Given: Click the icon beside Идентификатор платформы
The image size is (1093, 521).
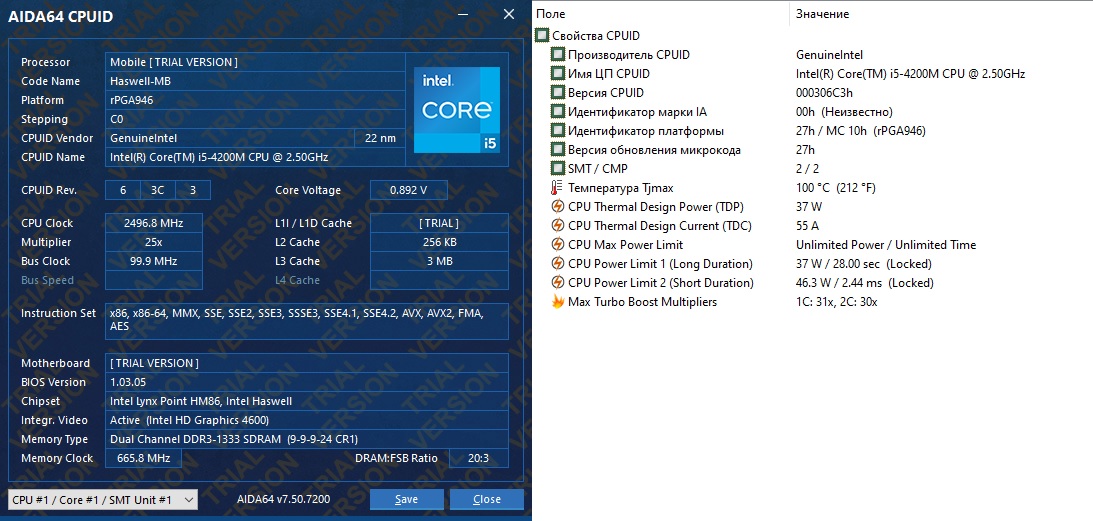Looking at the screenshot, I should 558,130.
